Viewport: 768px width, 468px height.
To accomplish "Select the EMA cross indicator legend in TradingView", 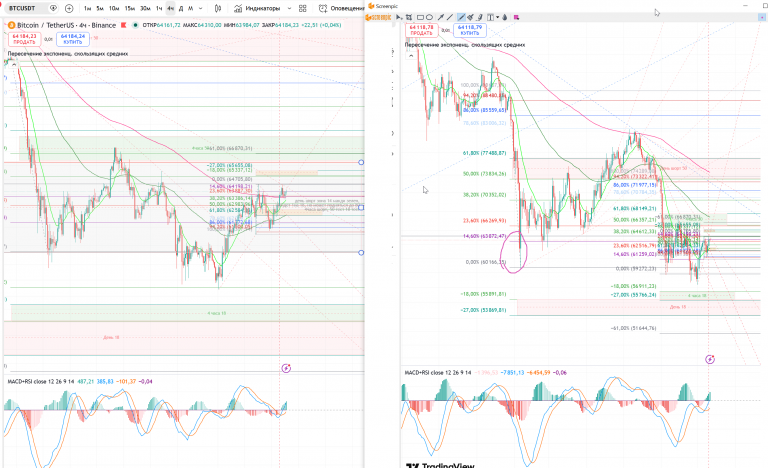I will [68, 54].
